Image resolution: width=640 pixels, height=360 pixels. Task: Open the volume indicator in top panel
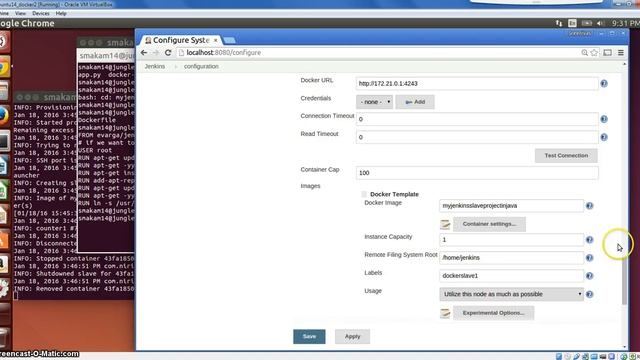(x=600, y=23)
